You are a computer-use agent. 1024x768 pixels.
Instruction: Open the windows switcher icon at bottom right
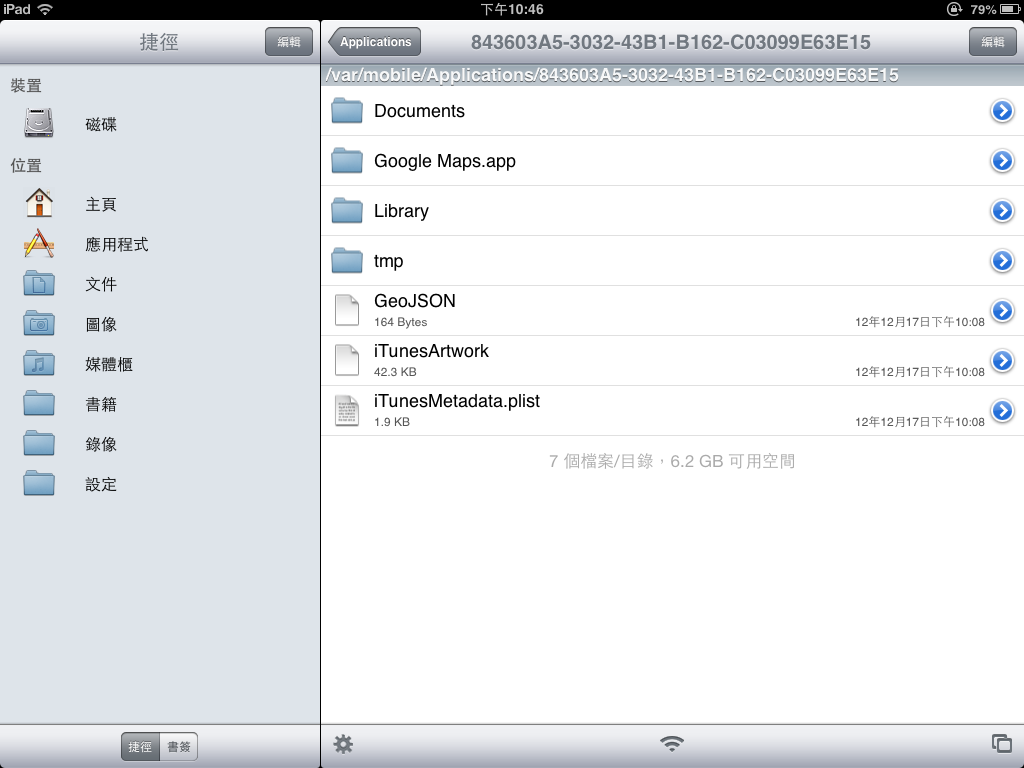1001,743
